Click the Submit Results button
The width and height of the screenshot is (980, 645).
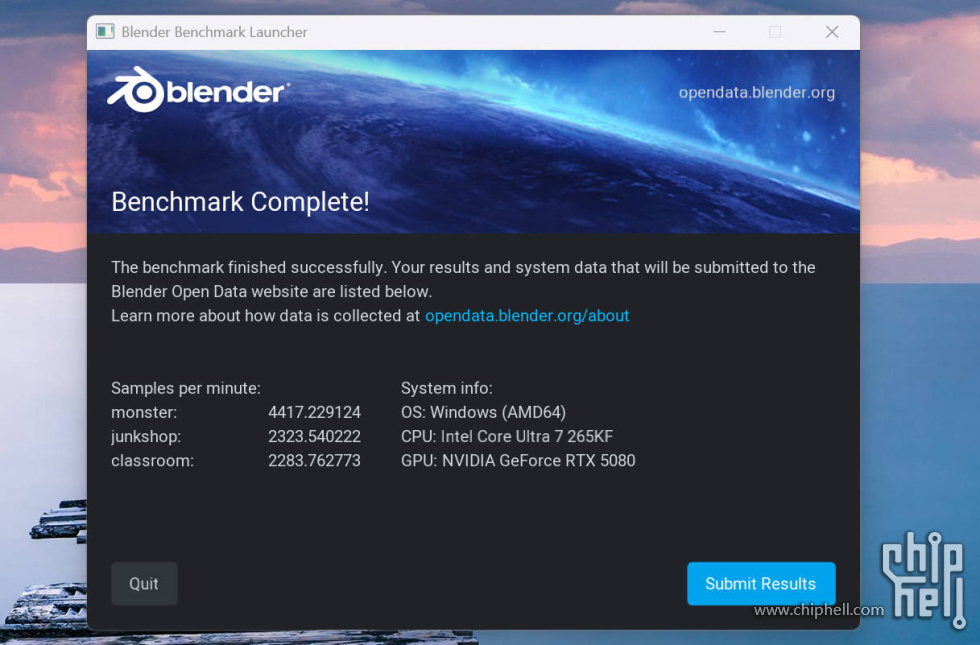click(761, 583)
